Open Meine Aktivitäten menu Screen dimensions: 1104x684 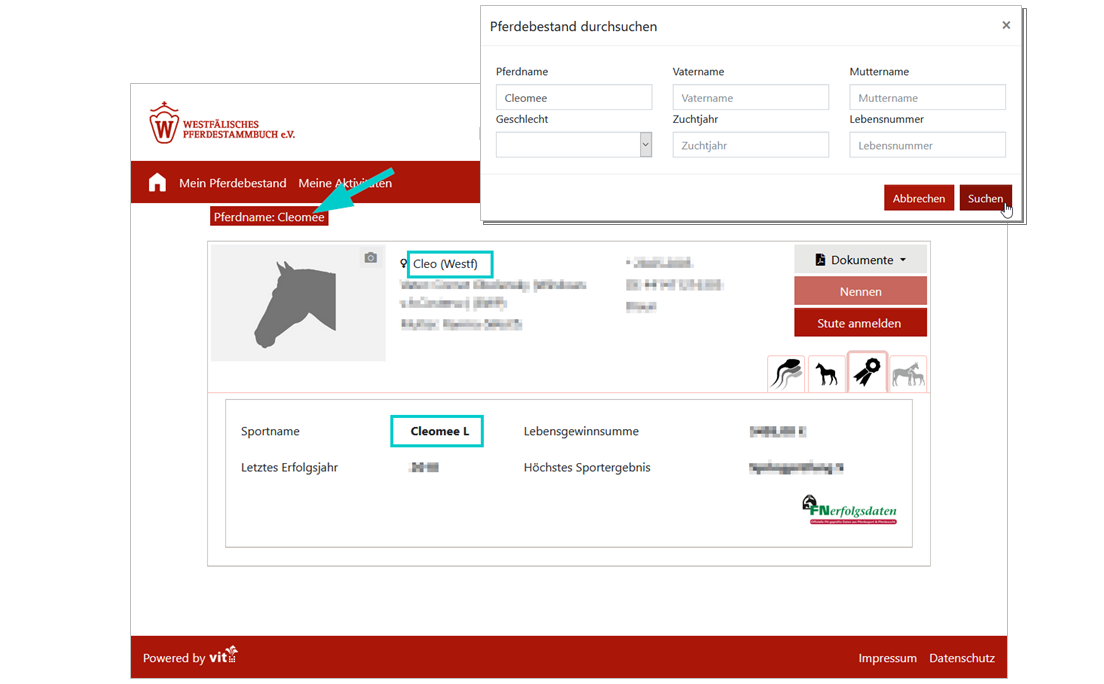tap(345, 183)
